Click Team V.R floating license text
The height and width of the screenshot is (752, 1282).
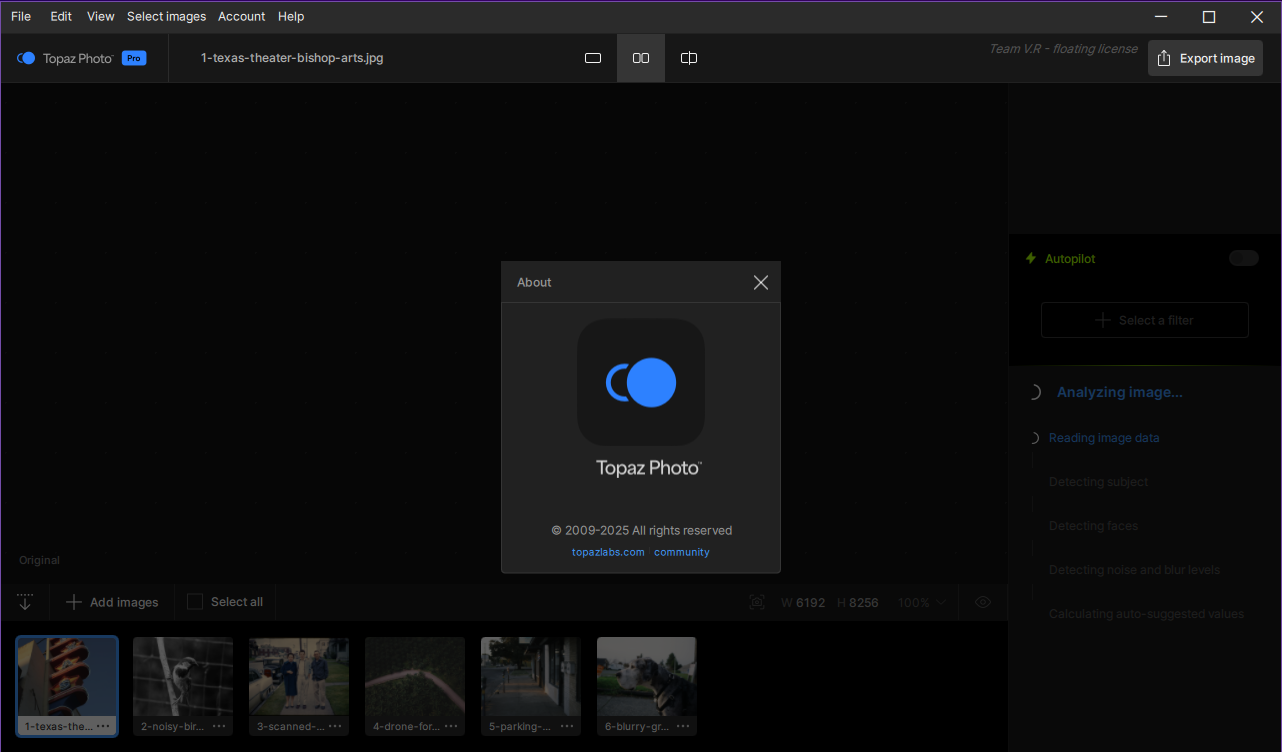click(1063, 48)
